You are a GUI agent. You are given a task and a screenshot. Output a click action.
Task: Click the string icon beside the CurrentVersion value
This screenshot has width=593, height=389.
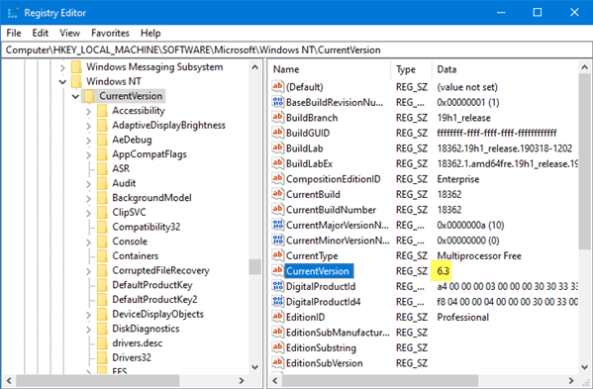point(278,271)
